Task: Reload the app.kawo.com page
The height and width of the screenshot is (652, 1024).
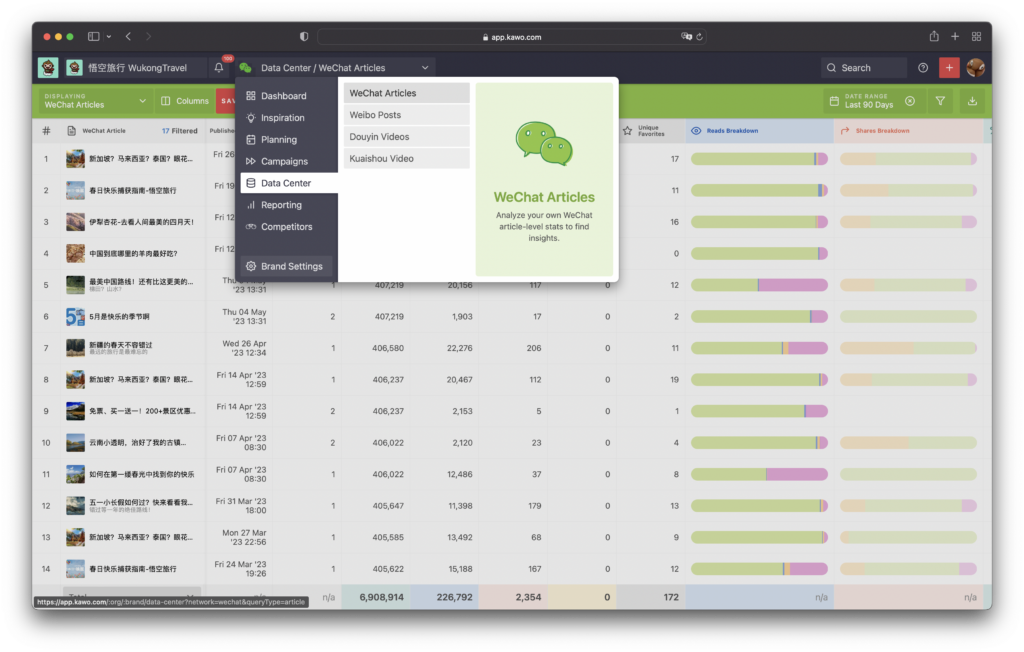Action: (x=699, y=37)
